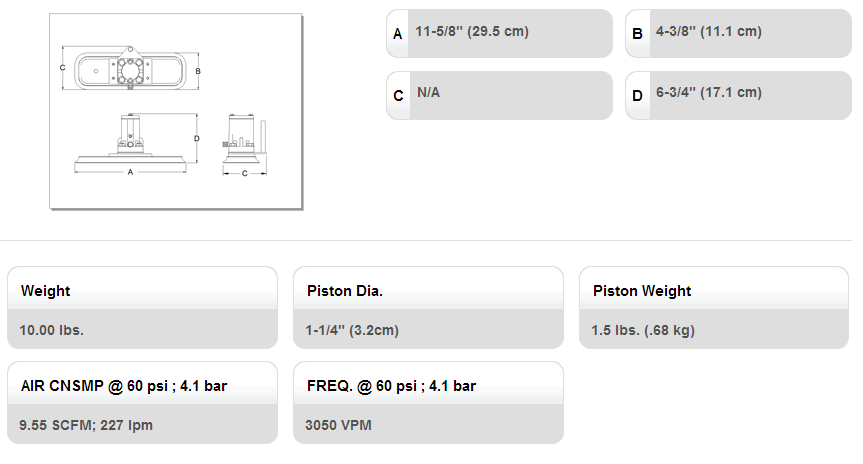Select the dimension C label badge
Image resolution: width=863 pixels, height=464 pixels.
click(x=398, y=96)
